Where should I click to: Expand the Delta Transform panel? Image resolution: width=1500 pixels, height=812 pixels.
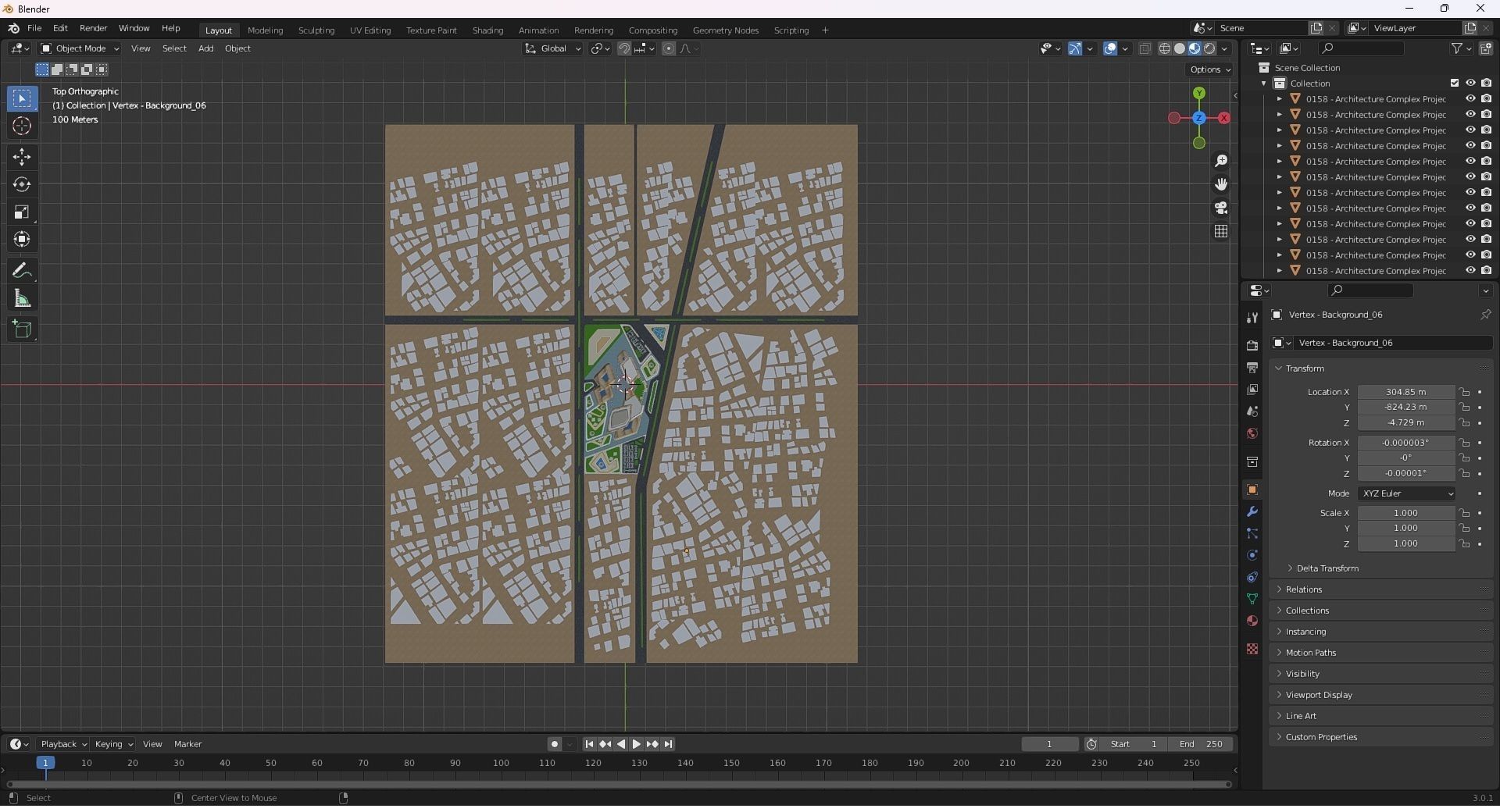(1327, 568)
